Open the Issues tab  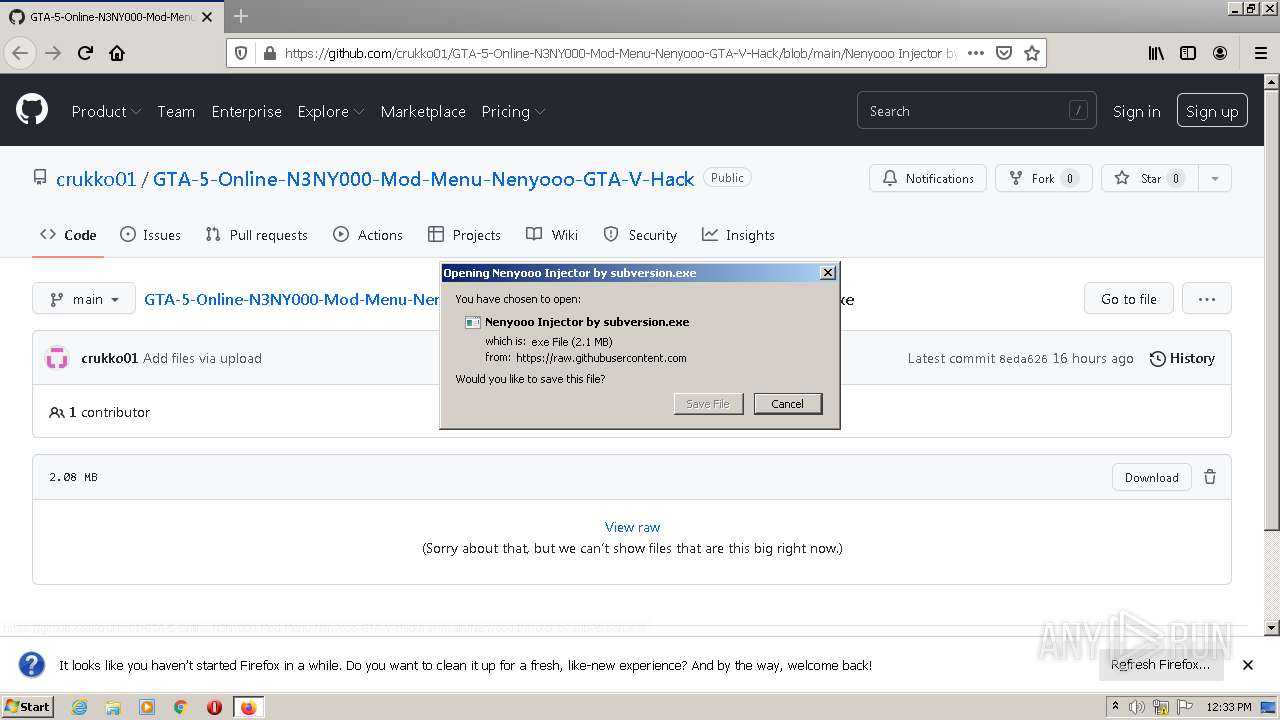coord(150,235)
